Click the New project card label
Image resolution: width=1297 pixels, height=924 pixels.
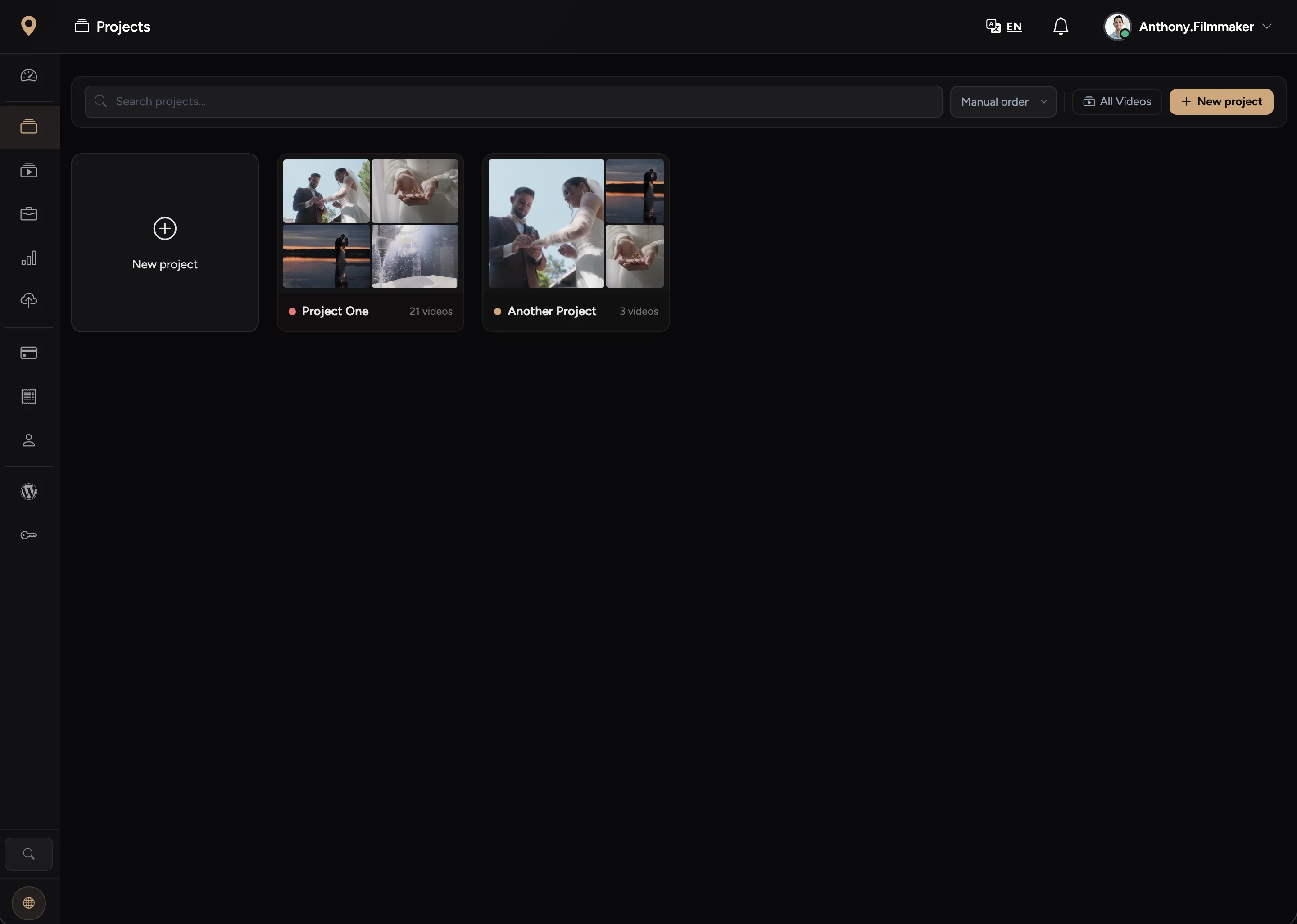coord(165,265)
